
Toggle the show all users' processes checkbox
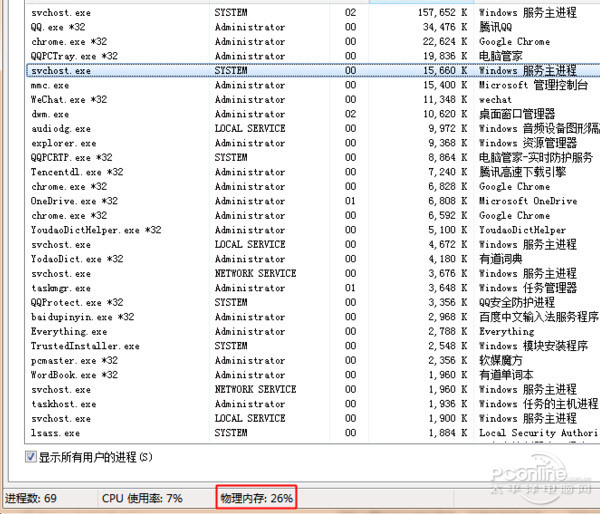click(x=31, y=457)
